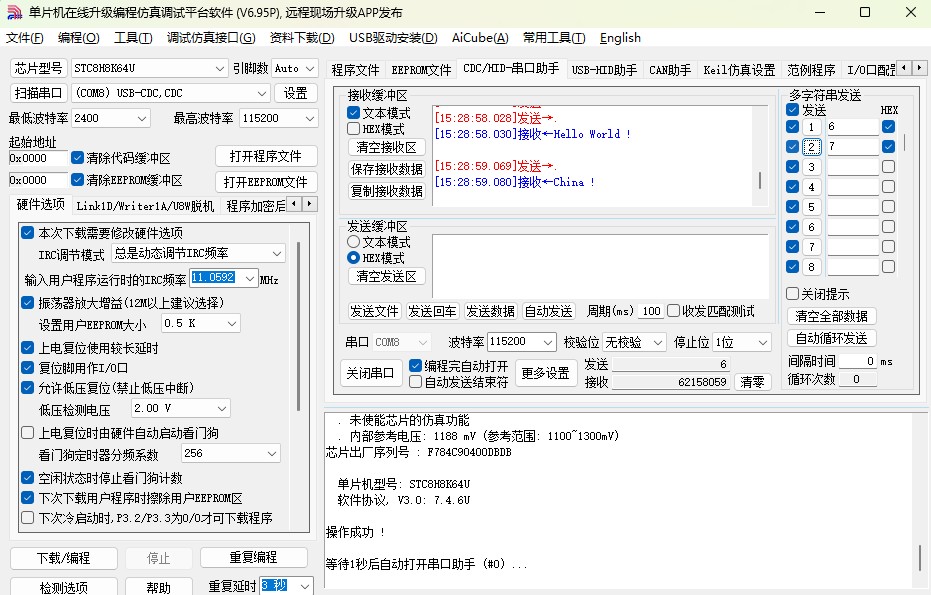
Task: Click the 清零 counter button
Action: coord(752,382)
